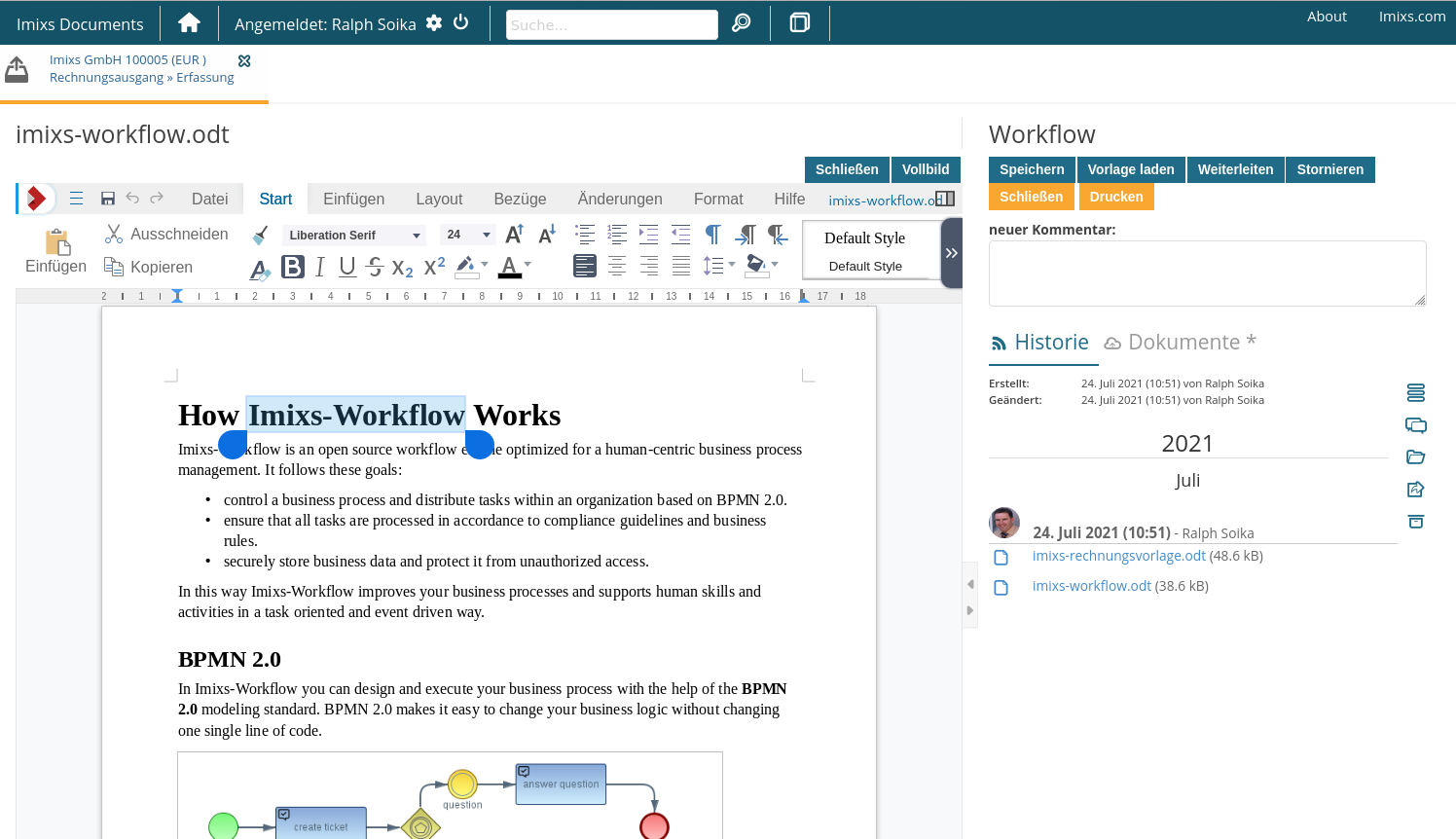Open the Liberation Serif font dropdown
Image resolution: width=1456 pixels, height=839 pixels.
coord(353,235)
